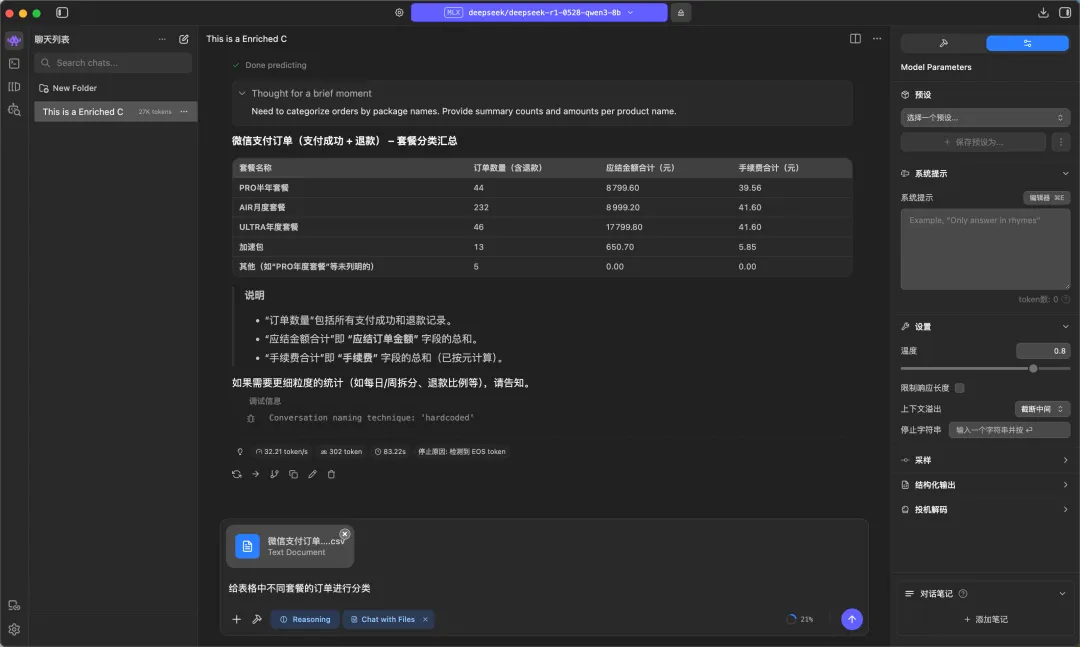Click the token count help icon
Viewport: 1080px width, 647px height.
coord(1066,299)
